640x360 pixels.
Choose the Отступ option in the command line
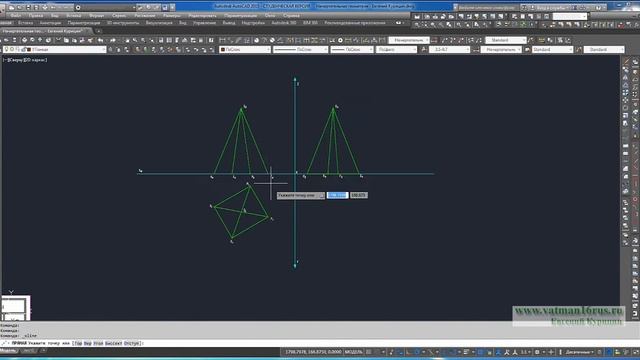[132, 343]
